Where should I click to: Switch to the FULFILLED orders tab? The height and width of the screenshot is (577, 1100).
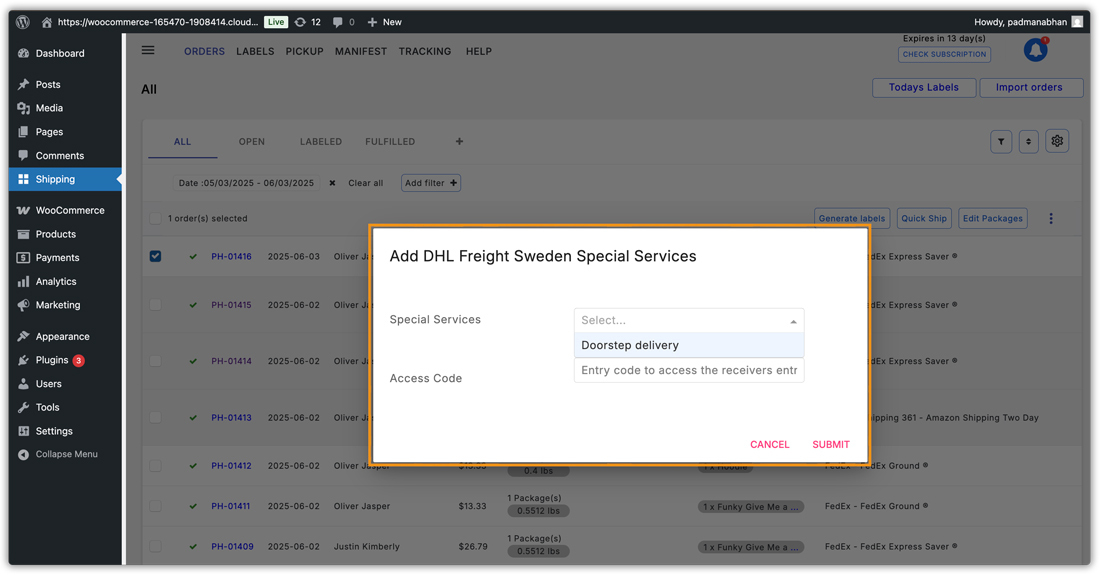pos(390,142)
